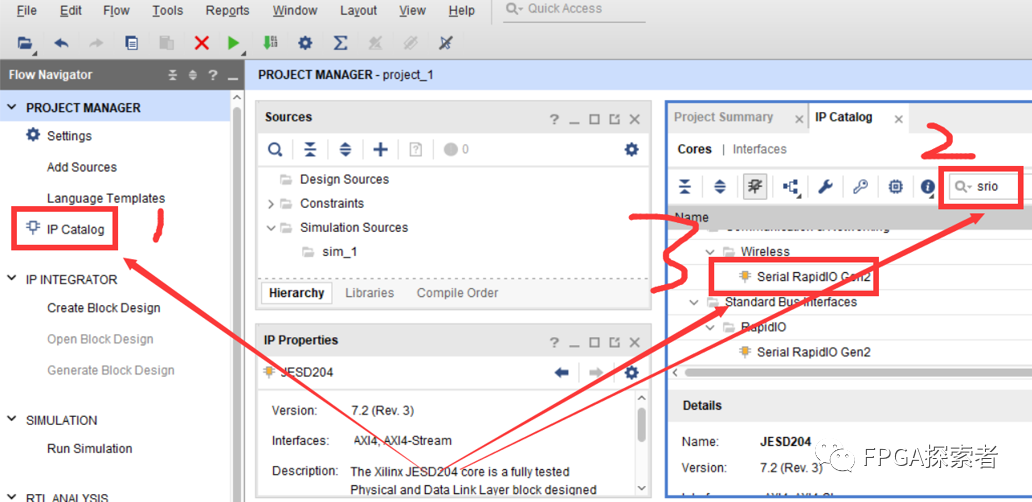The width and height of the screenshot is (1032, 502).
Task: Collapse the Simulation Sources folder
Action: 271,228
